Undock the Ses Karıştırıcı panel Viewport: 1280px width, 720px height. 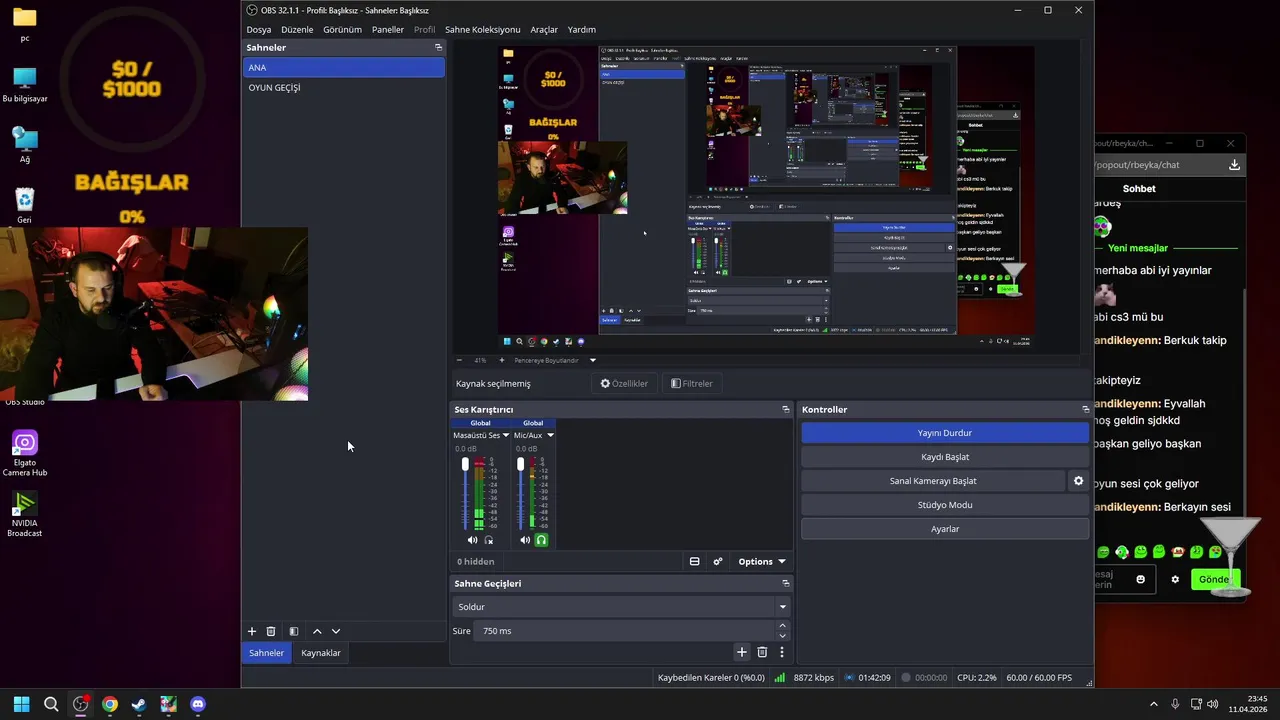pos(786,409)
